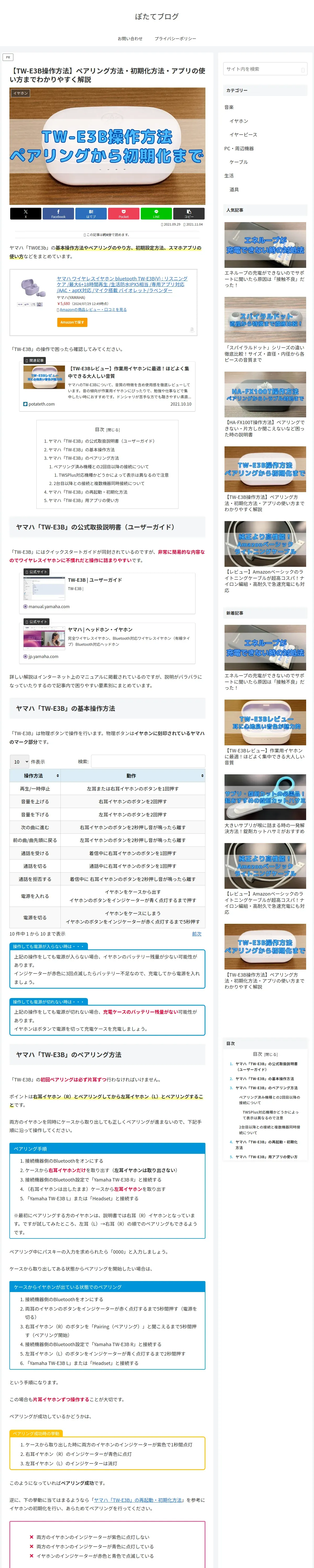Collapse sidebar table of contents with 閉じる
The width and height of the screenshot is (314, 1568).
point(271,1054)
